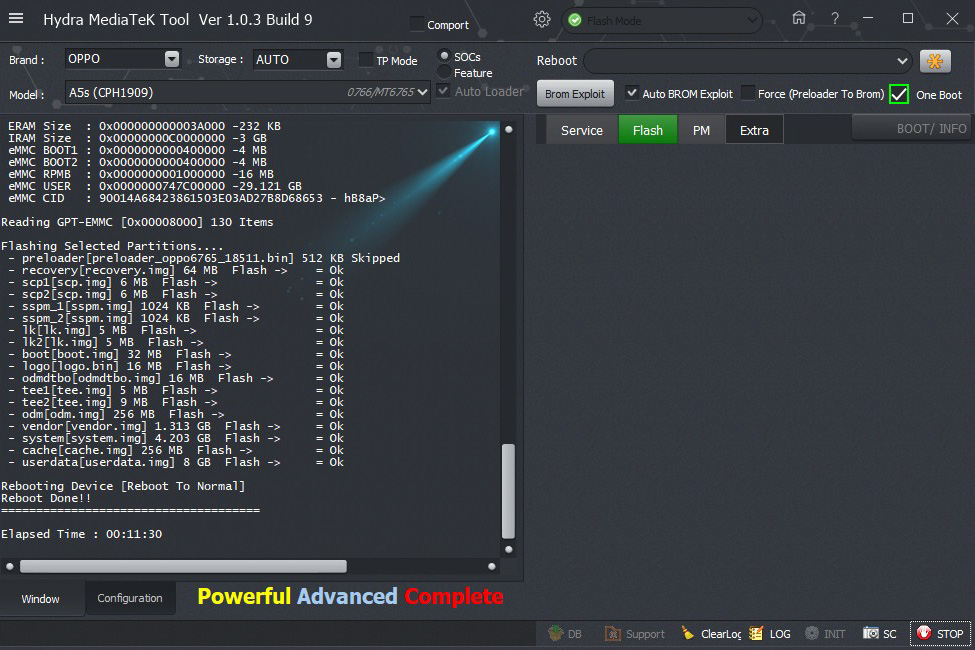Open the Extra tab
The width and height of the screenshot is (975, 650).
tap(754, 130)
